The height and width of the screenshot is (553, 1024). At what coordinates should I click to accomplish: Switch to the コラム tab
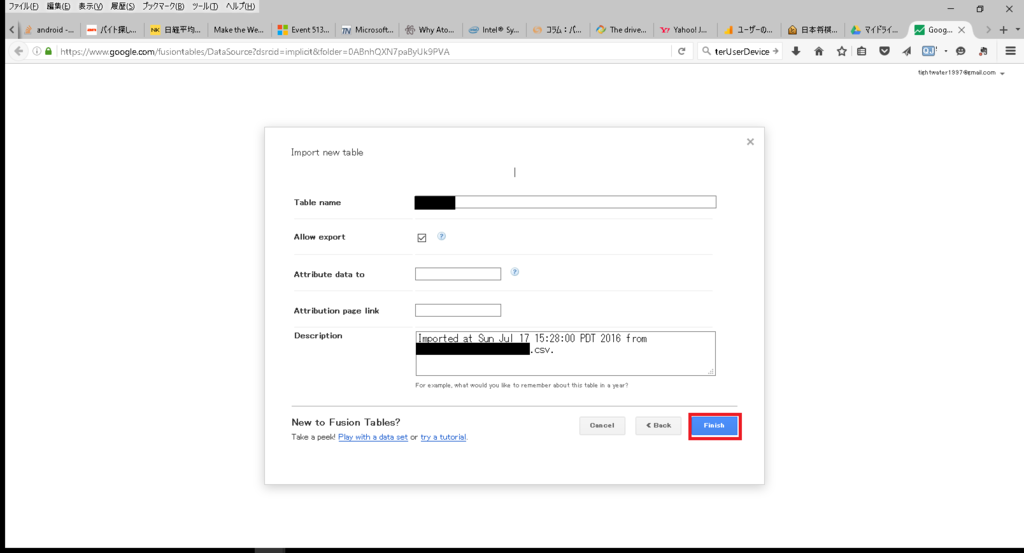click(x=557, y=30)
